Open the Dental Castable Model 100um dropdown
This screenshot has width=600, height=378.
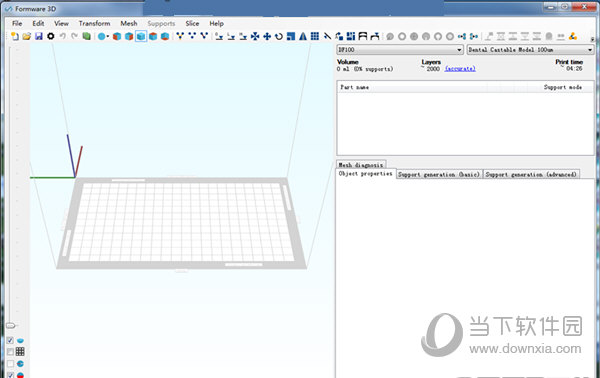[530, 50]
